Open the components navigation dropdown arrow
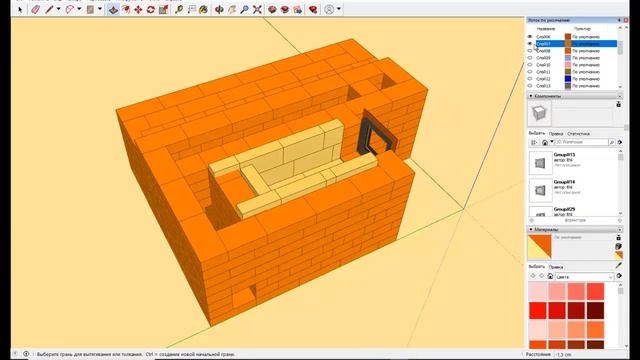This screenshot has height=360, width=640. pos(552,142)
